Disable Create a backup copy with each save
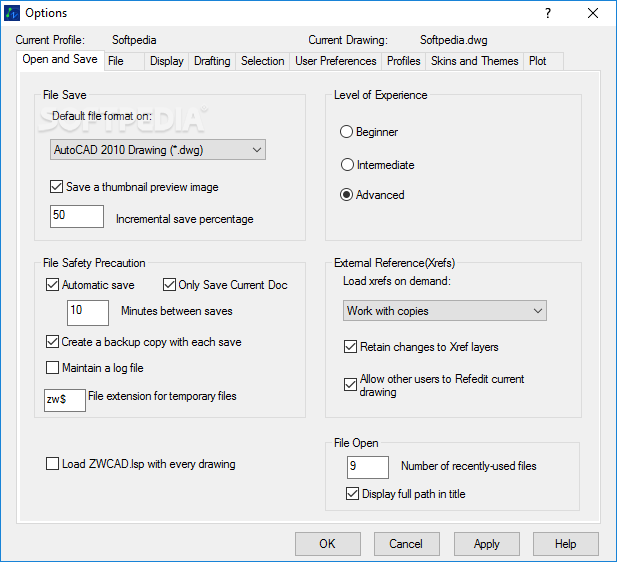The width and height of the screenshot is (617, 562). pos(52,342)
